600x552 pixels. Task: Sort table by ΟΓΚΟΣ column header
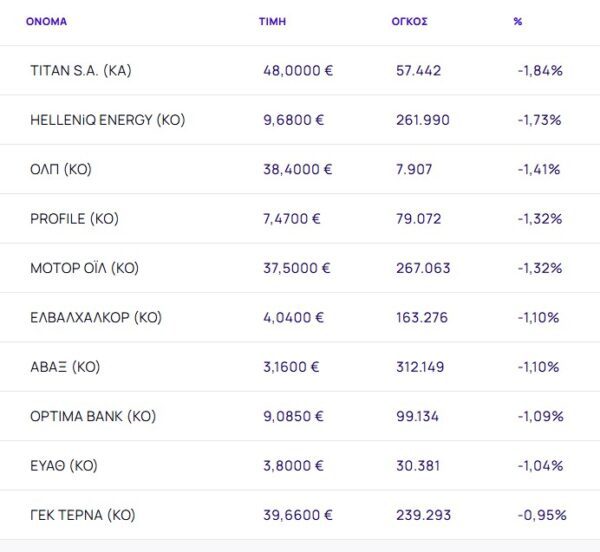[x=409, y=21]
